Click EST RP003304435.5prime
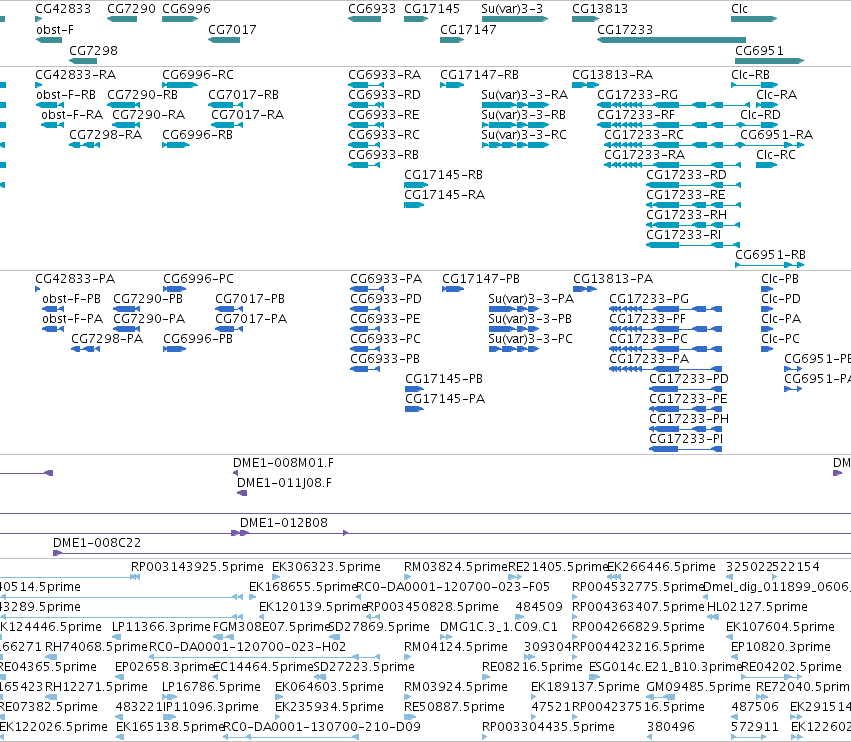The width and height of the screenshot is (851, 742). point(548,727)
